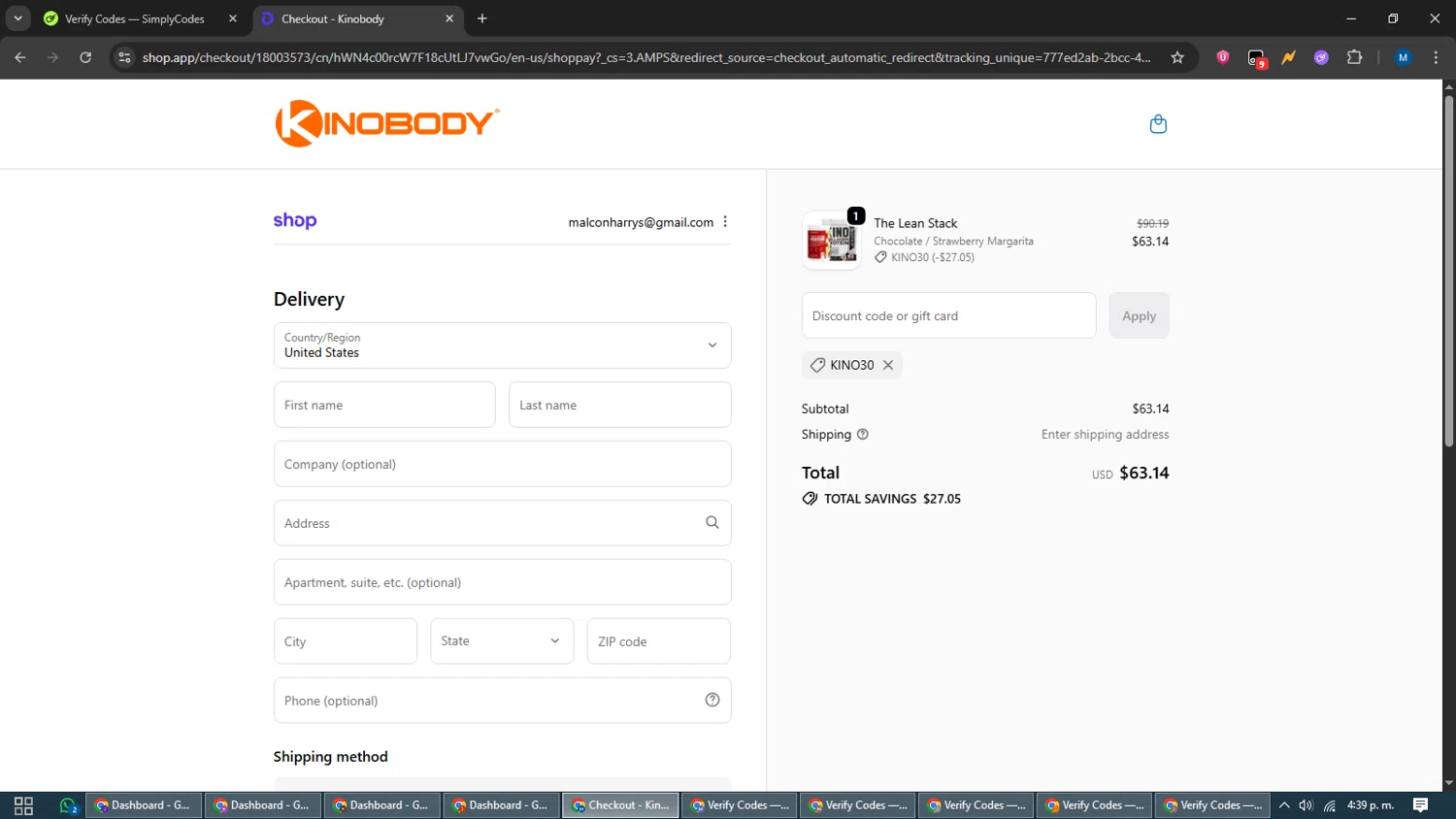The image size is (1456, 819).
Task: Click the Discount code or gift card field
Action: [x=948, y=315]
